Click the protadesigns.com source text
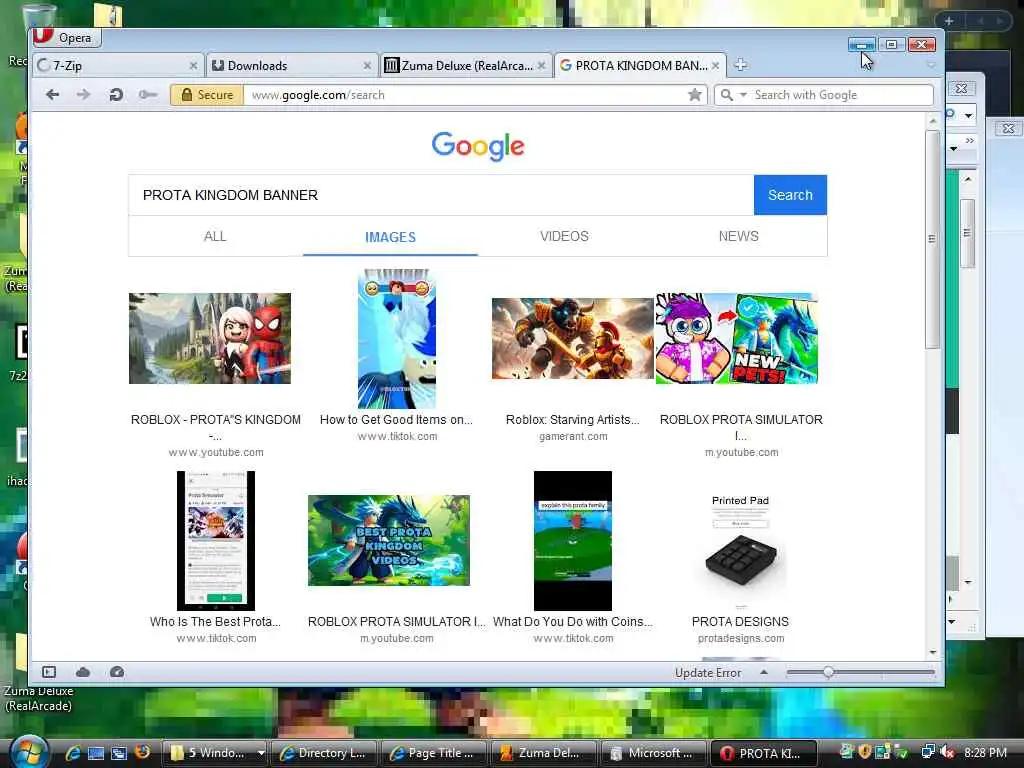The image size is (1024, 768). (741, 638)
